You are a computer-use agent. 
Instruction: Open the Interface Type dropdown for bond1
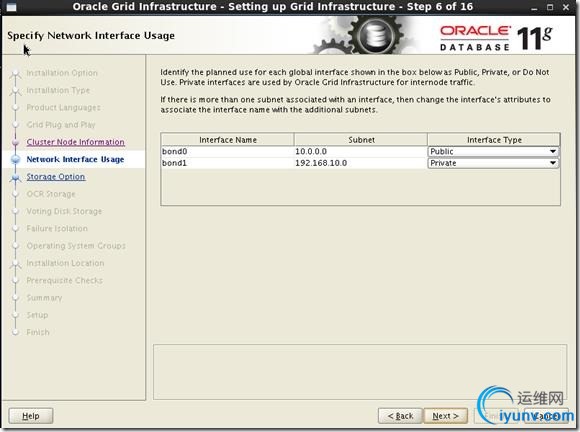493,163
